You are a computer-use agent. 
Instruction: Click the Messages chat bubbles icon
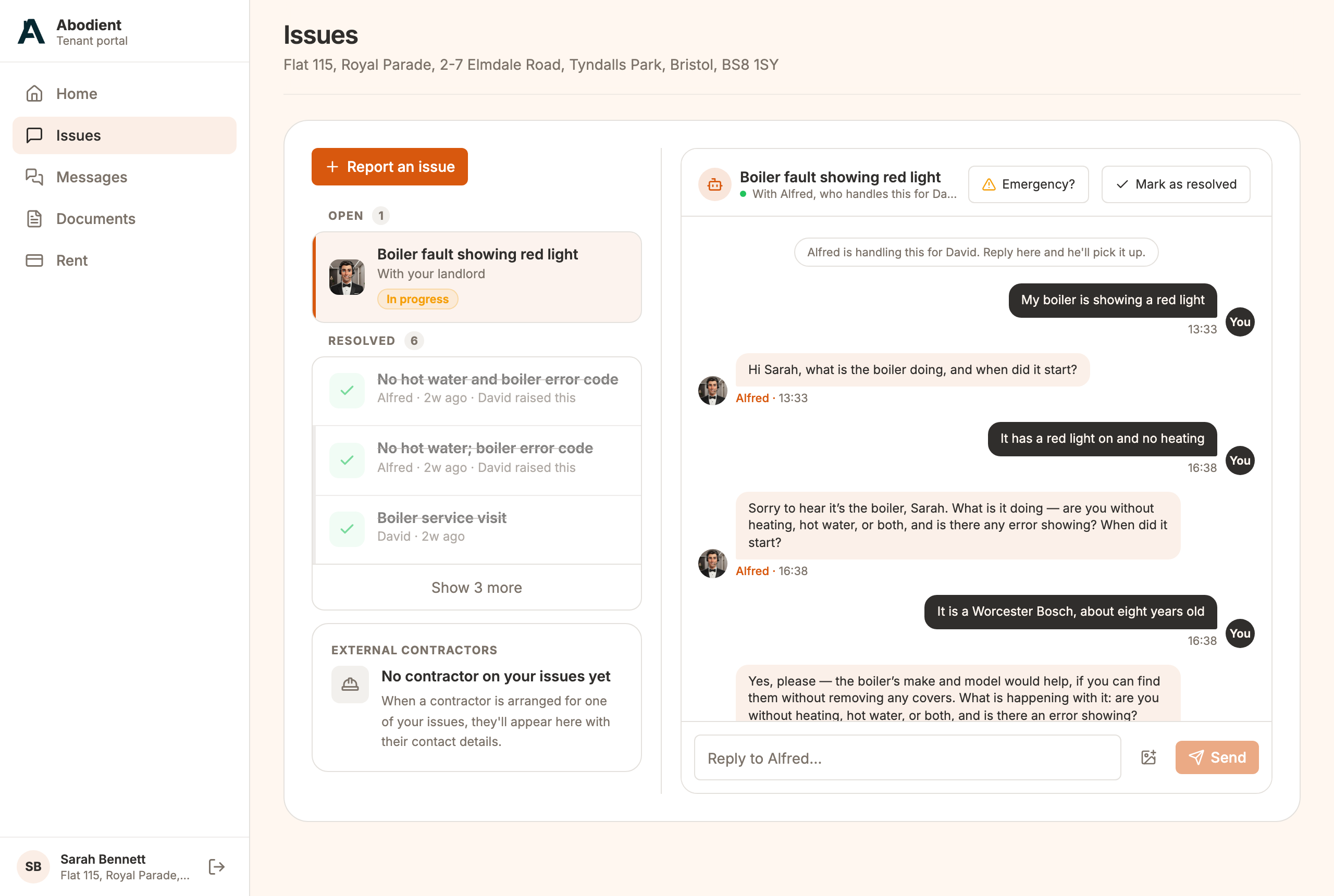34,177
